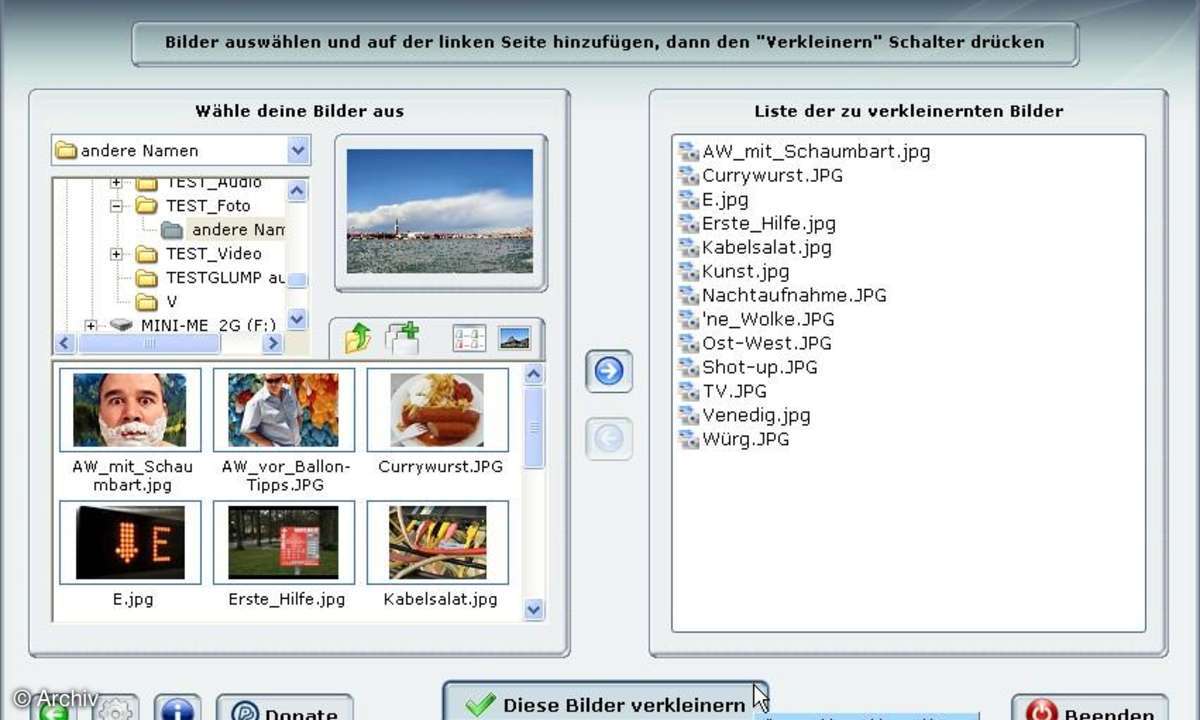Viewport: 1200px width, 720px height.
Task: Add all images with the plus icon
Action: click(402, 339)
